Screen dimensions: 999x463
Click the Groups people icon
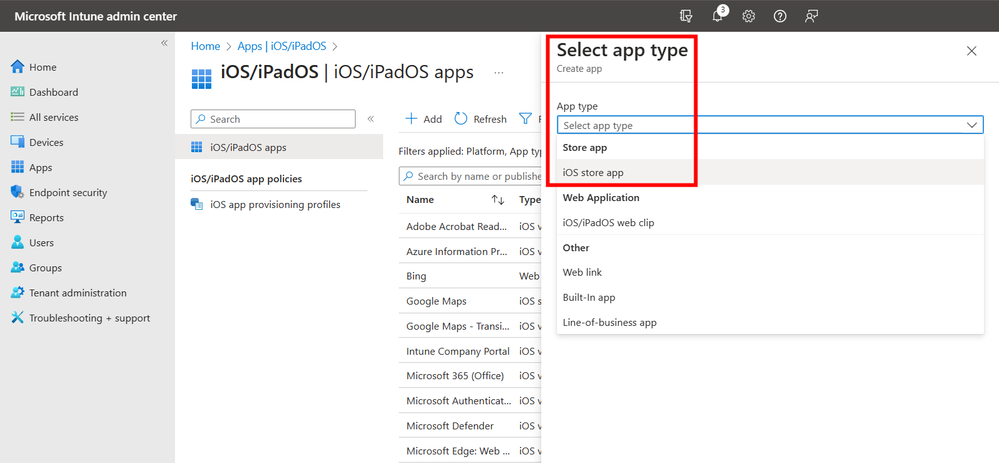pyautogui.click(x=17, y=268)
